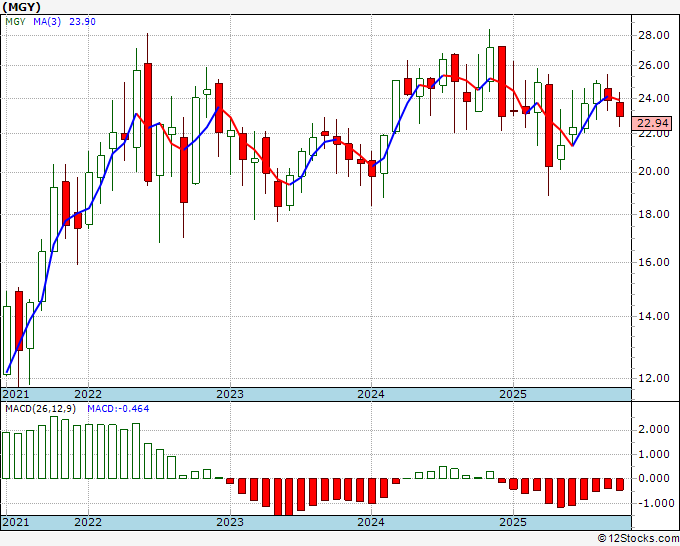Screen dimensions: 680x546
Task: Click the (MGY) ticker title
Action: 22,7
